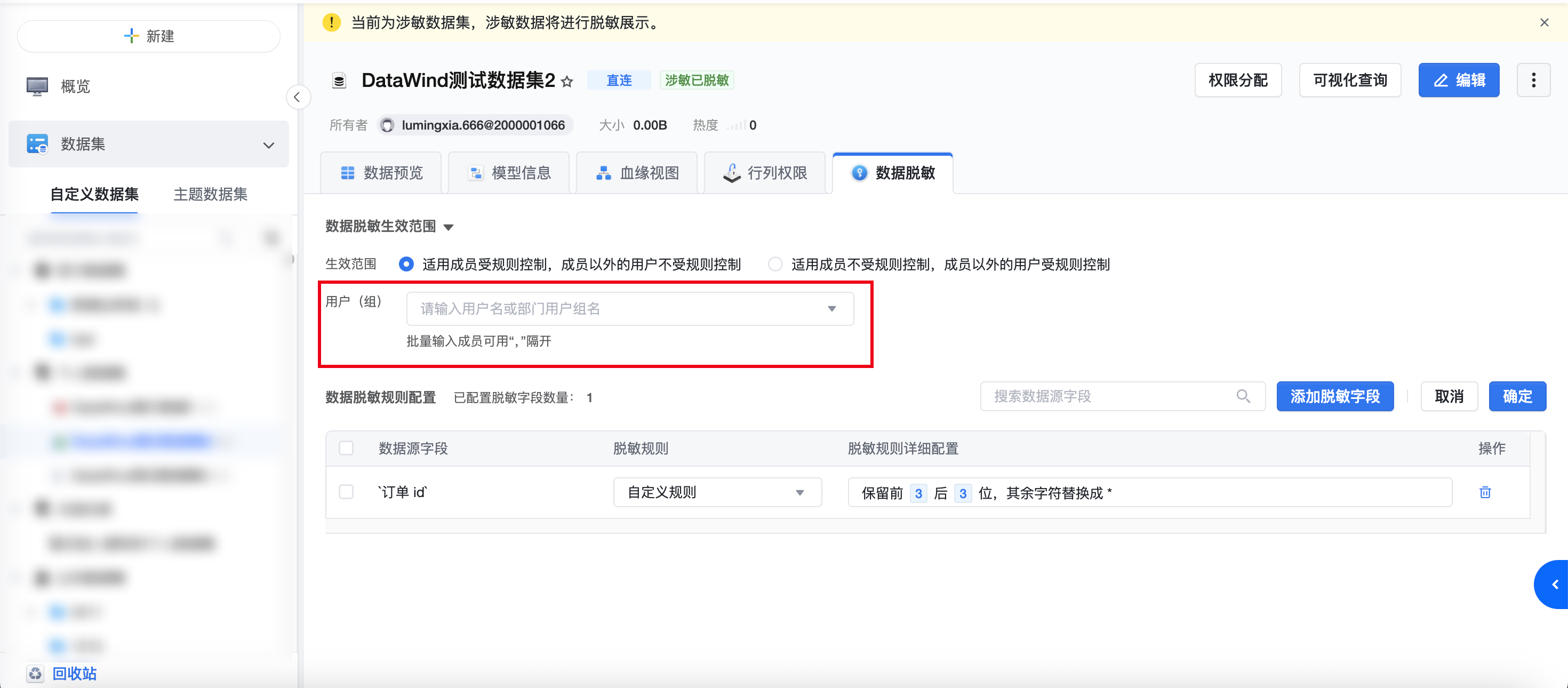Switch to the 行列权限 tab
The width and height of the screenshot is (1568, 688).
click(764, 173)
